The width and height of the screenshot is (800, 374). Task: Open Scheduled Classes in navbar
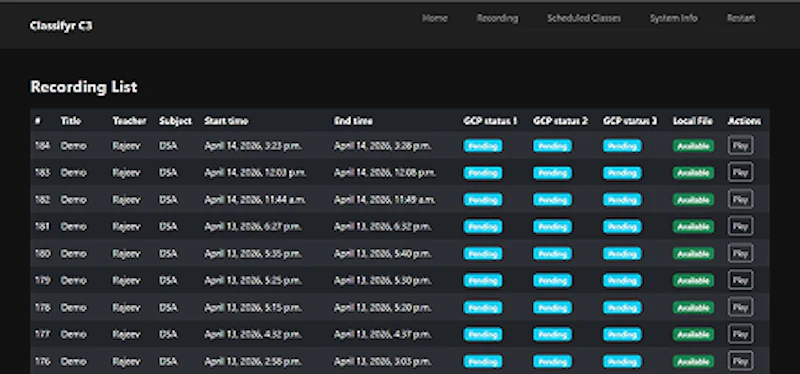point(584,18)
